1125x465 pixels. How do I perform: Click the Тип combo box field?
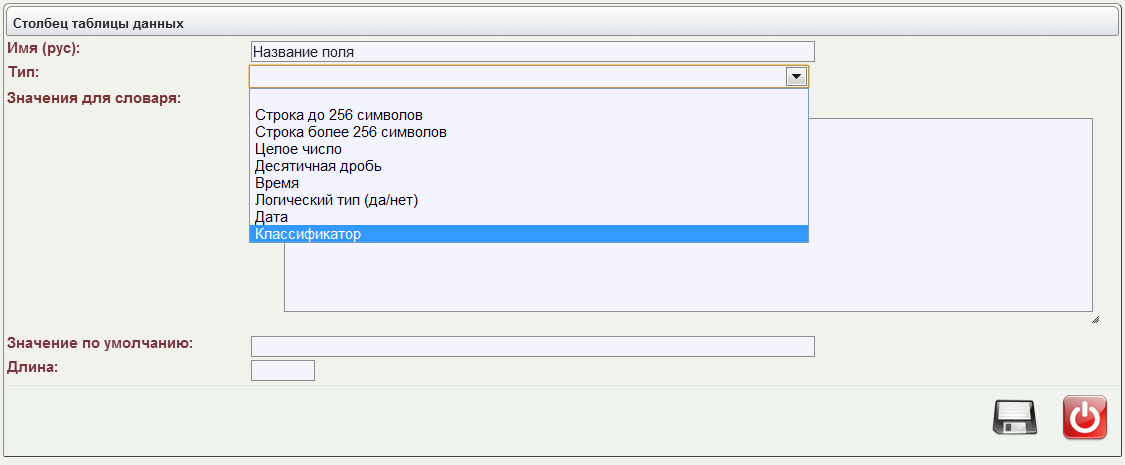[x=529, y=77]
